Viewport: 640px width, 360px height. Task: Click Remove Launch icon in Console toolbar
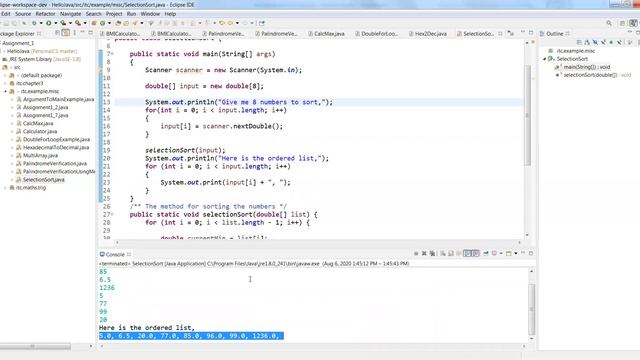pyautogui.click(x=424, y=253)
